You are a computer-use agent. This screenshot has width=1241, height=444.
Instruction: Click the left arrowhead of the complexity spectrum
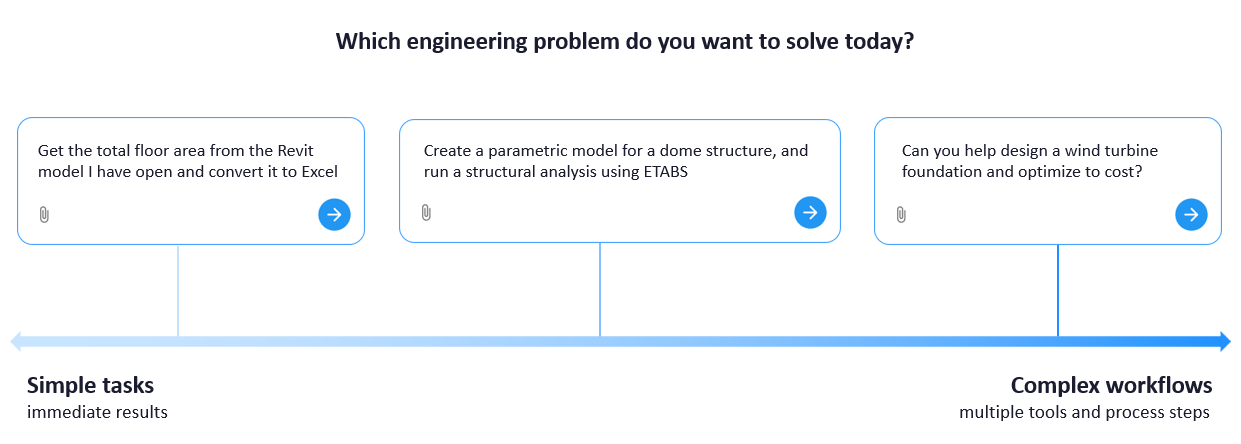click(x=16, y=342)
